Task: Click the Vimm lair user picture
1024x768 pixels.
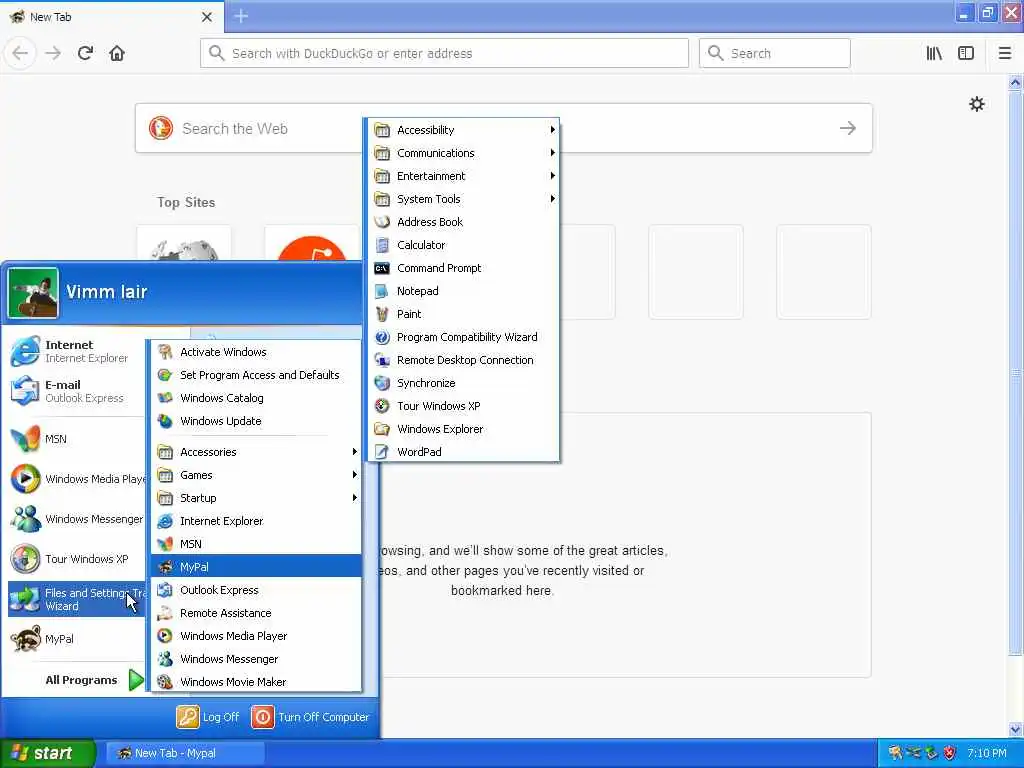Action: (x=33, y=293)
